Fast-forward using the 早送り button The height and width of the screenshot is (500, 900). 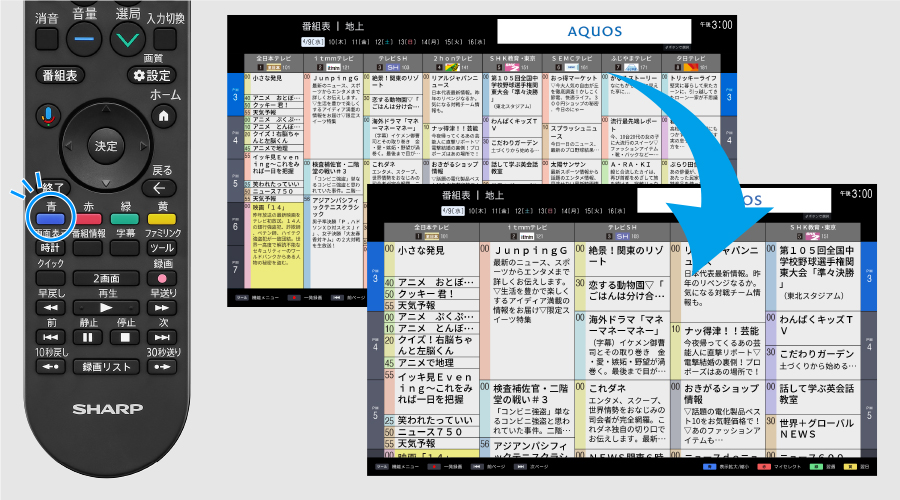pyautogui.click(x=162, y=308)
